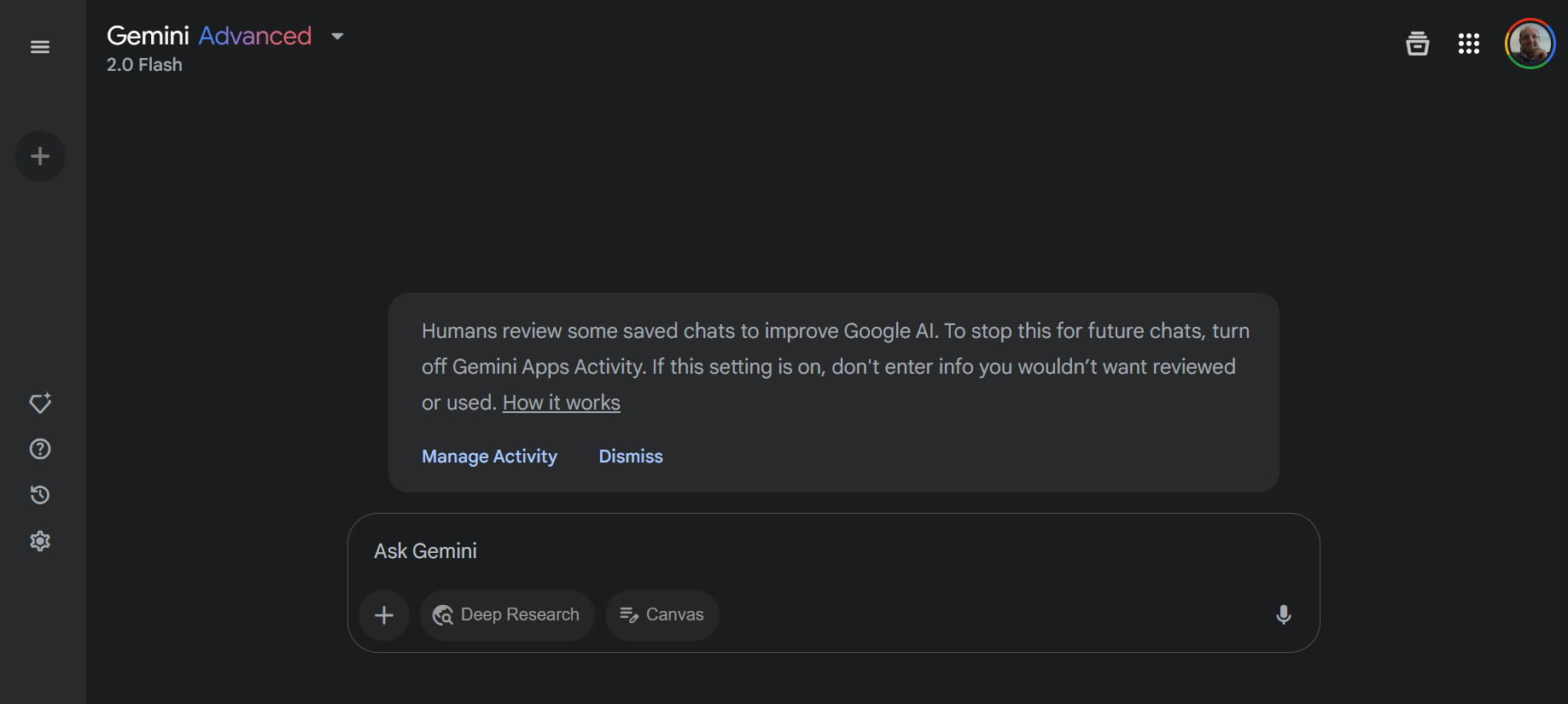The image size is (1568, 704).
Task: Open Google account profile picture
Action: tap(1530, 44)
